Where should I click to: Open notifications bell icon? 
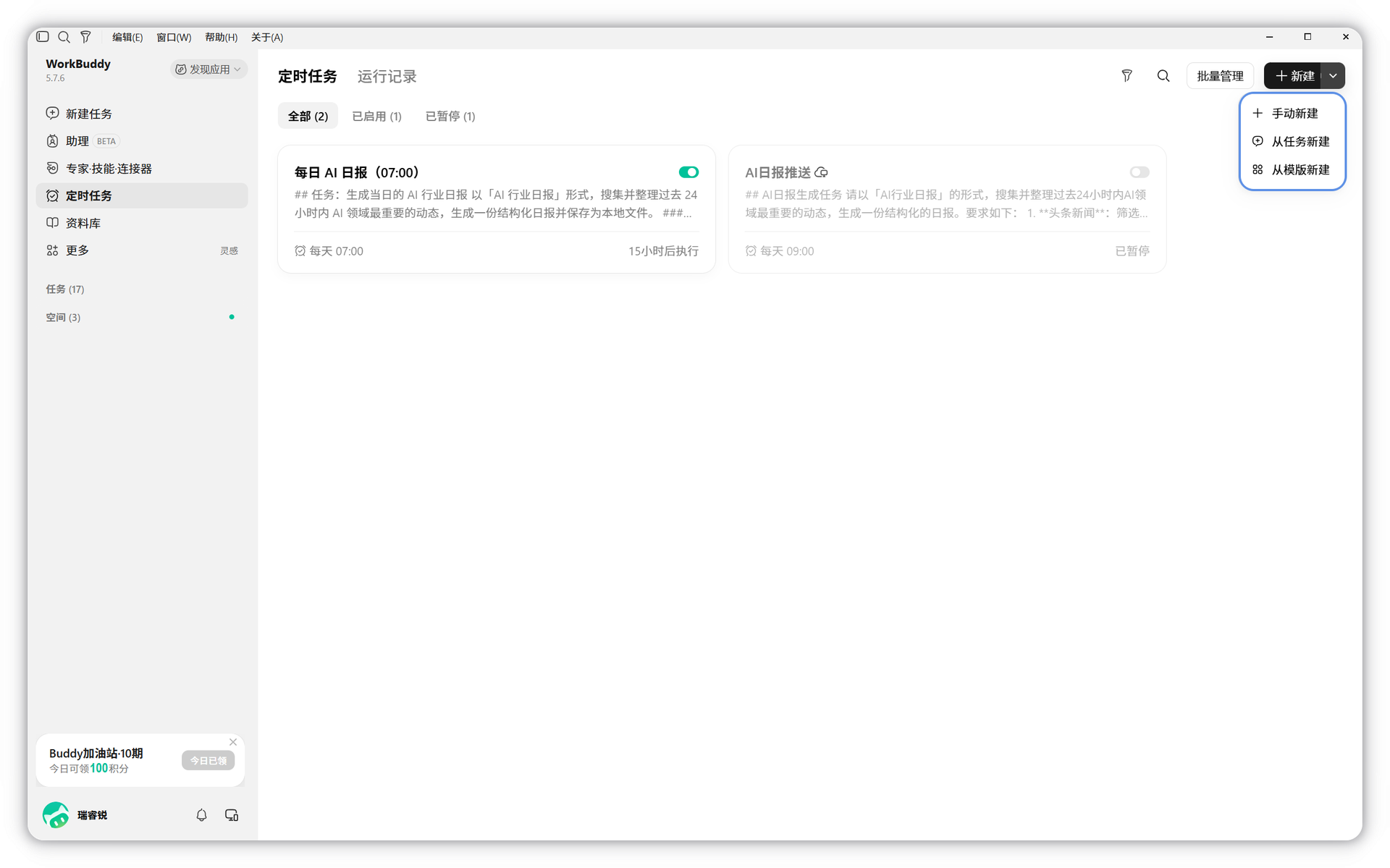pos(201,815)
